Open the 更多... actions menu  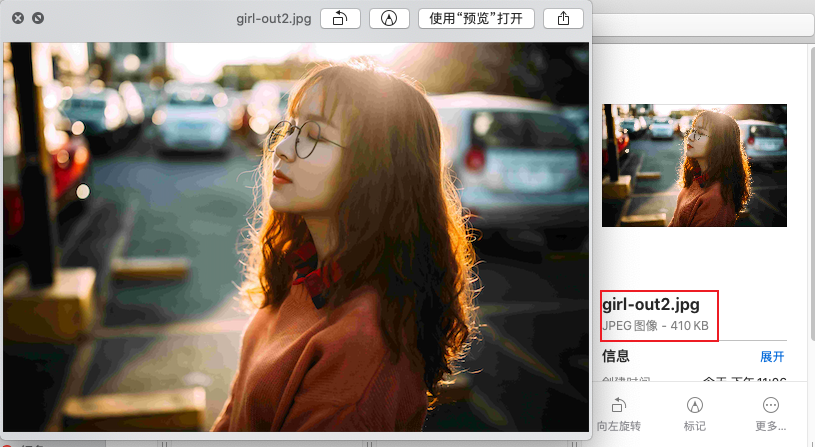770,415
